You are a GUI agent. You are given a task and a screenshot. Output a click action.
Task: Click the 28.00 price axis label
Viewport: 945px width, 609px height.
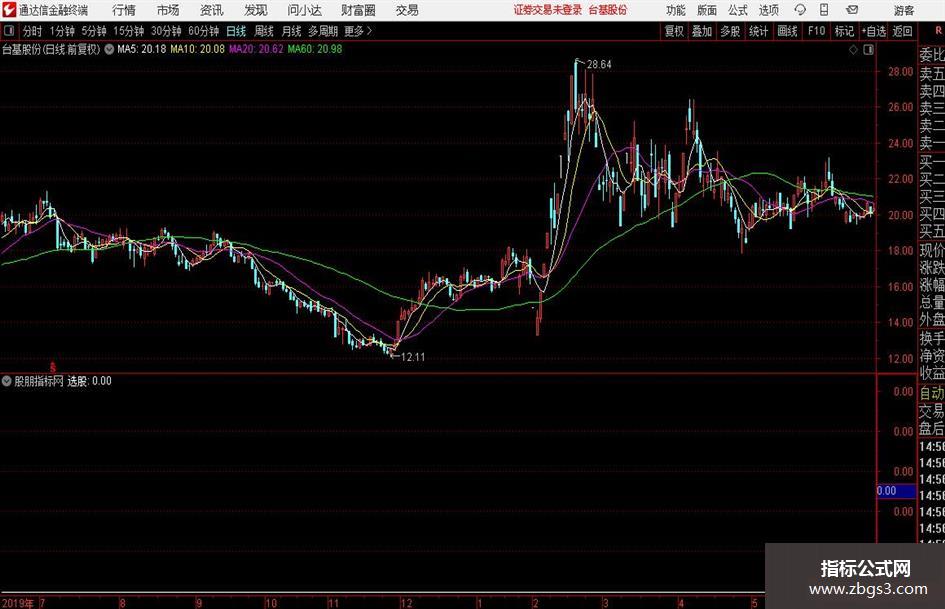[x=900, y=72]
